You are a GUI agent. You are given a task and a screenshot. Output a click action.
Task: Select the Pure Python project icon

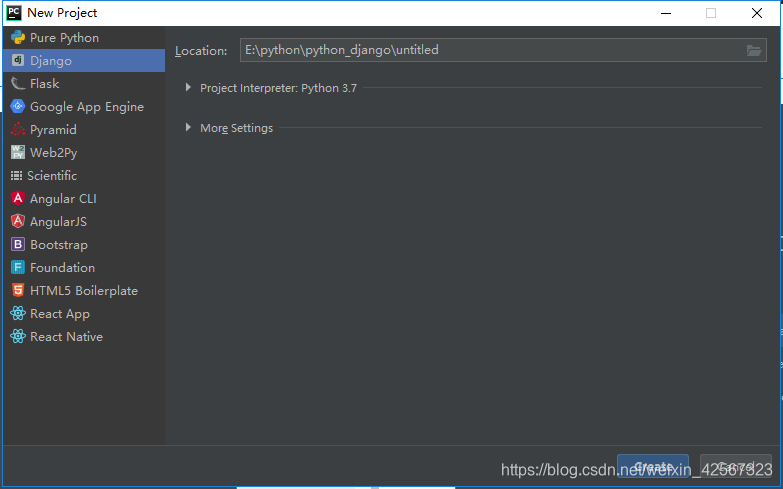[x=18, y=37]
